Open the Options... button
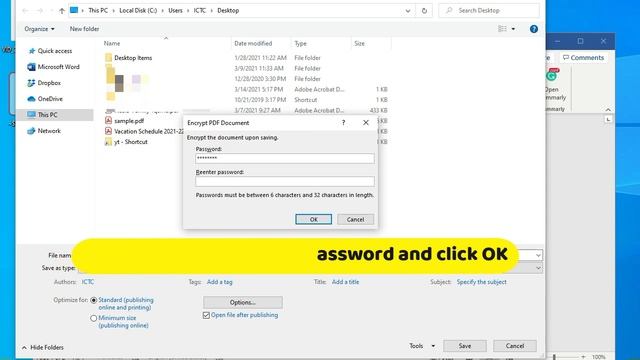The height and width of the screenshot is (360, 640). pos(243,302)
